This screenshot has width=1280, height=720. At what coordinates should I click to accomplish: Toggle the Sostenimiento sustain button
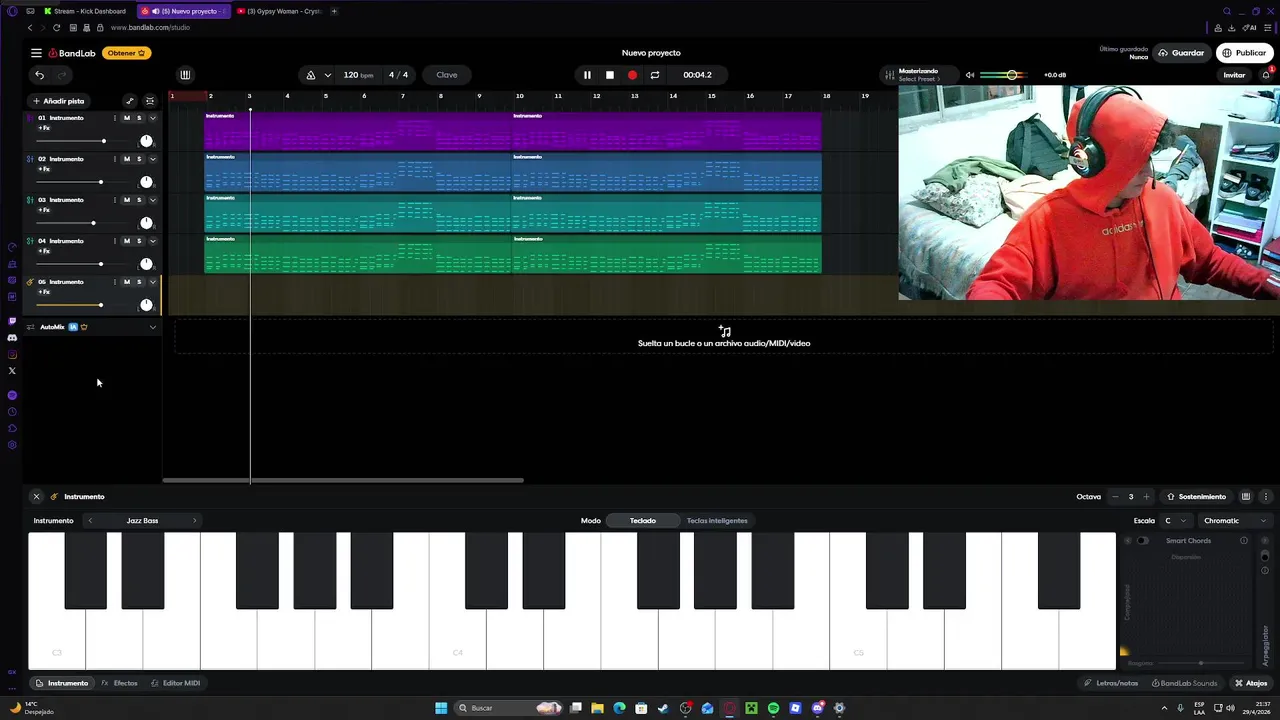[1196, 497]
